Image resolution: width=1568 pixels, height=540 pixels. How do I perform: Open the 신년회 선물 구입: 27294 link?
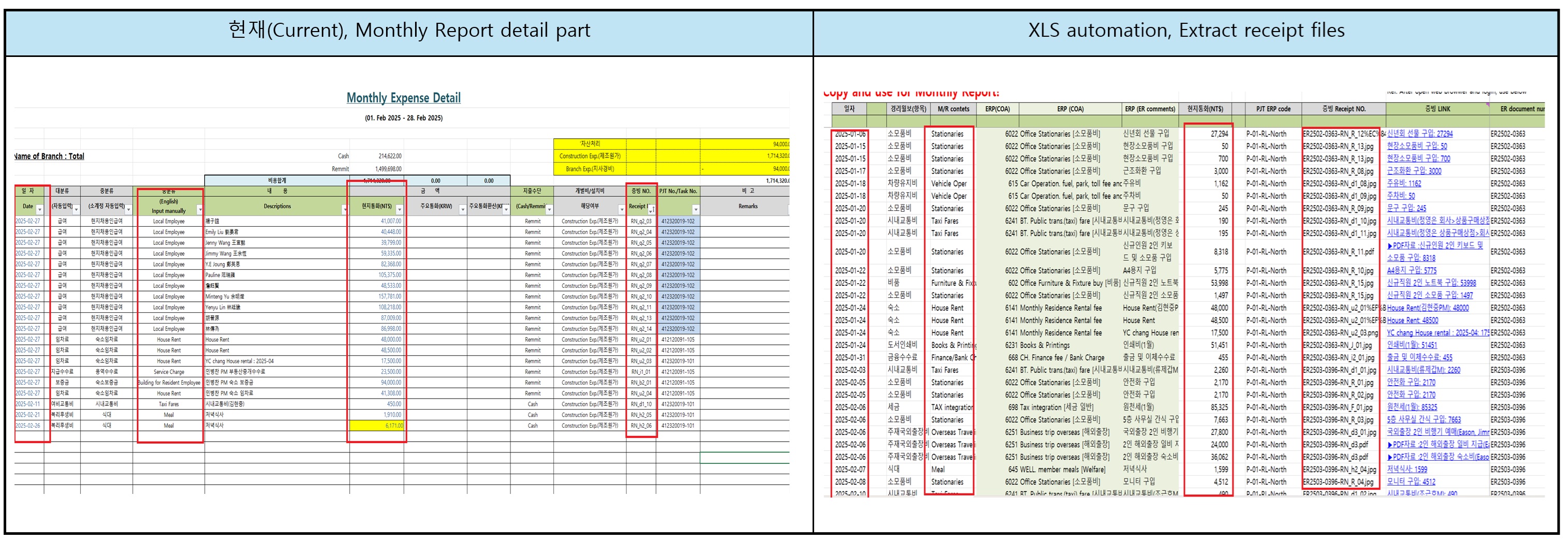tap(1419, 134)
